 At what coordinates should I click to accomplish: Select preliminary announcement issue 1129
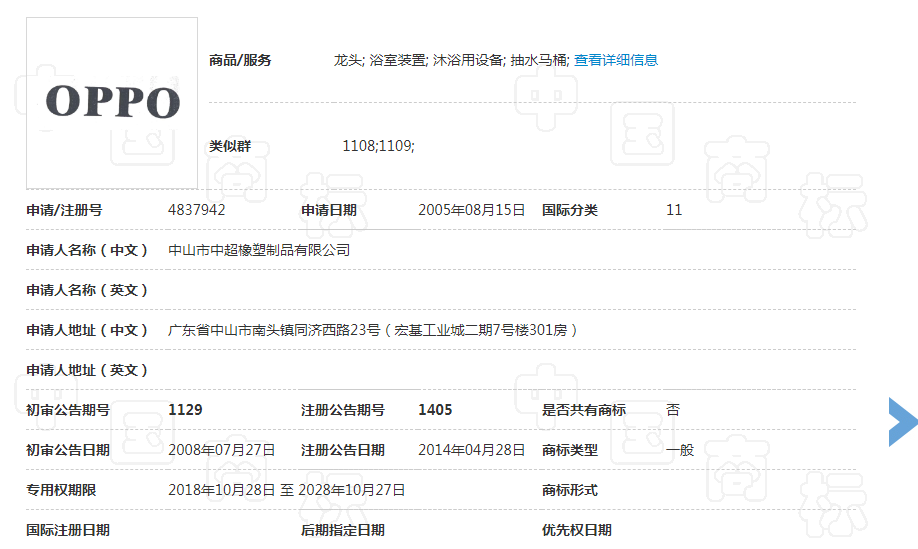pos(185,410)
